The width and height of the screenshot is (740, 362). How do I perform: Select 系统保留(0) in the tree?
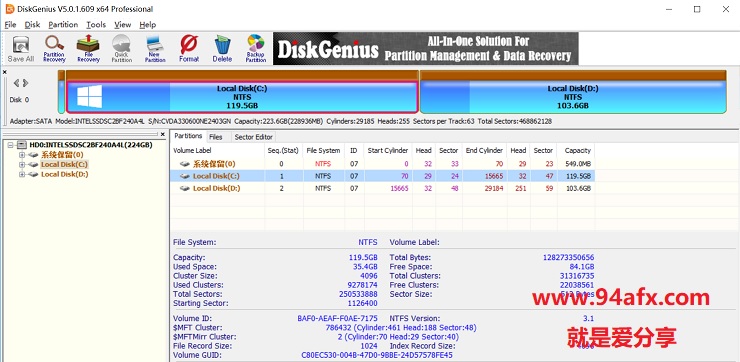point(62,155)
